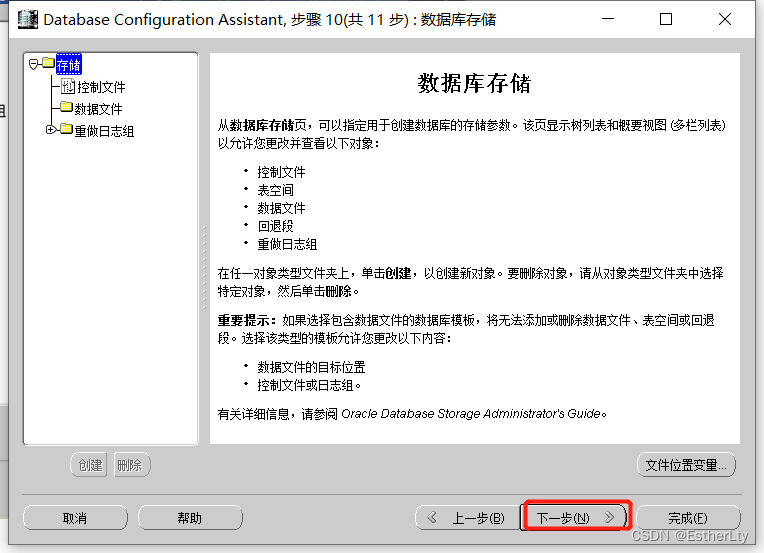Open 文件位置变量 dialog
The width and height of the screenshot is (764, 553).
(x=686, y=465)
